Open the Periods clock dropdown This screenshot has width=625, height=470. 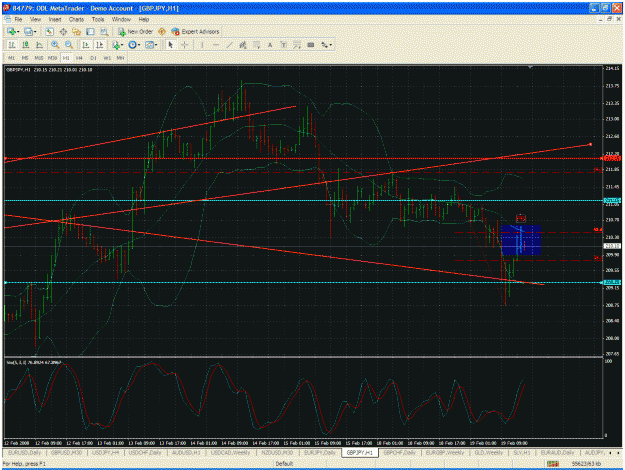pos(134,45)
